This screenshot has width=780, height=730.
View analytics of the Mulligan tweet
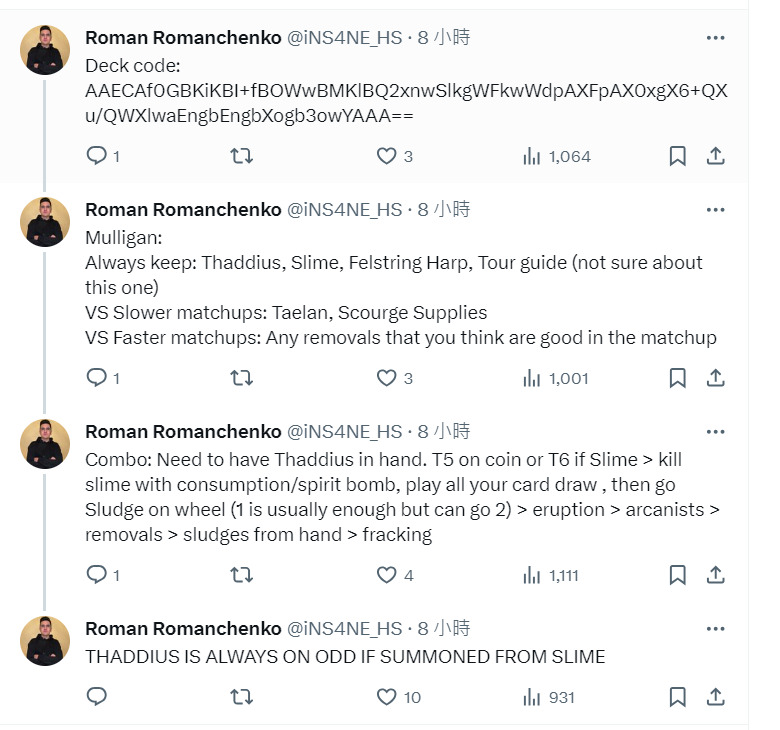(x=556, y=378)
